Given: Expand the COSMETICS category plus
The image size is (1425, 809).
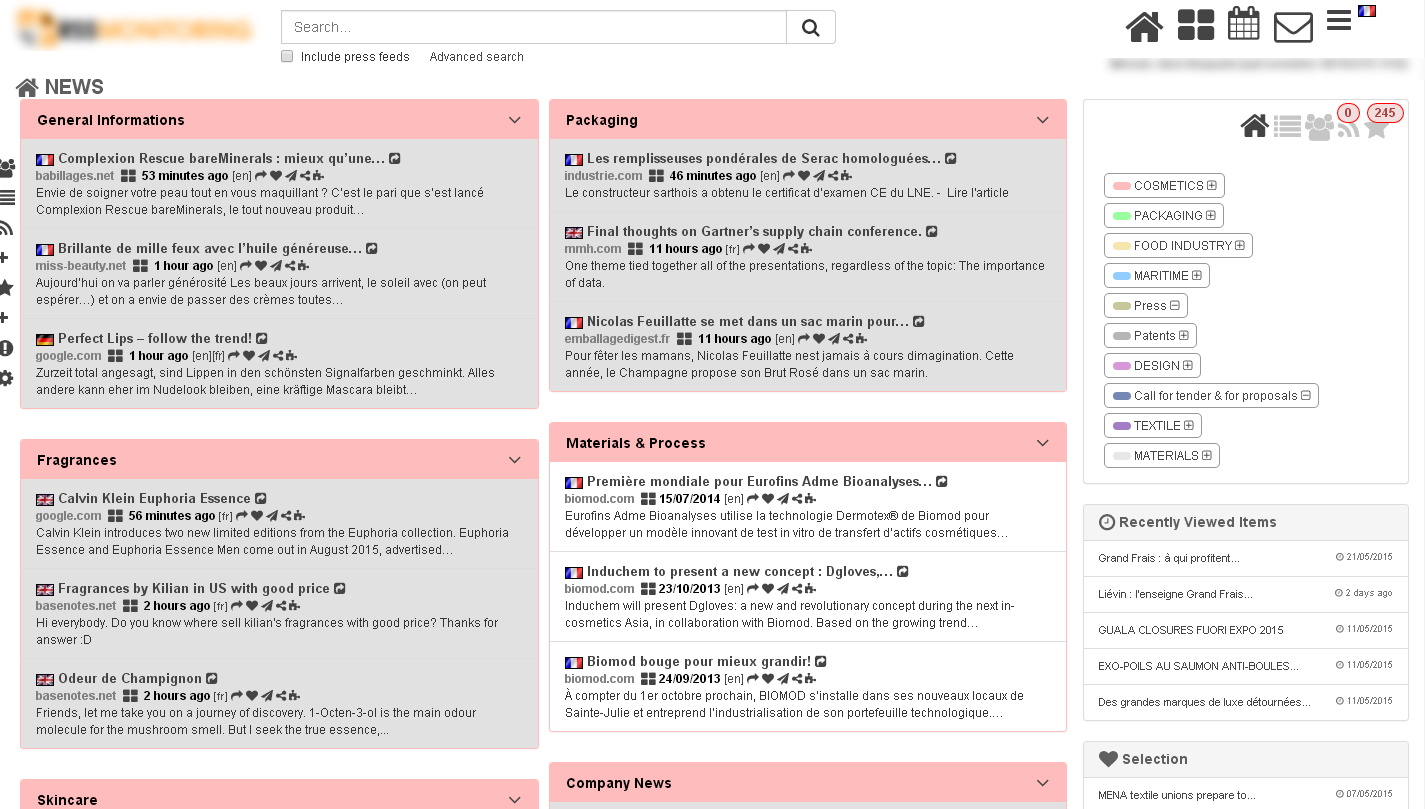Looking at the screenshot, I should pos(1212,186).
